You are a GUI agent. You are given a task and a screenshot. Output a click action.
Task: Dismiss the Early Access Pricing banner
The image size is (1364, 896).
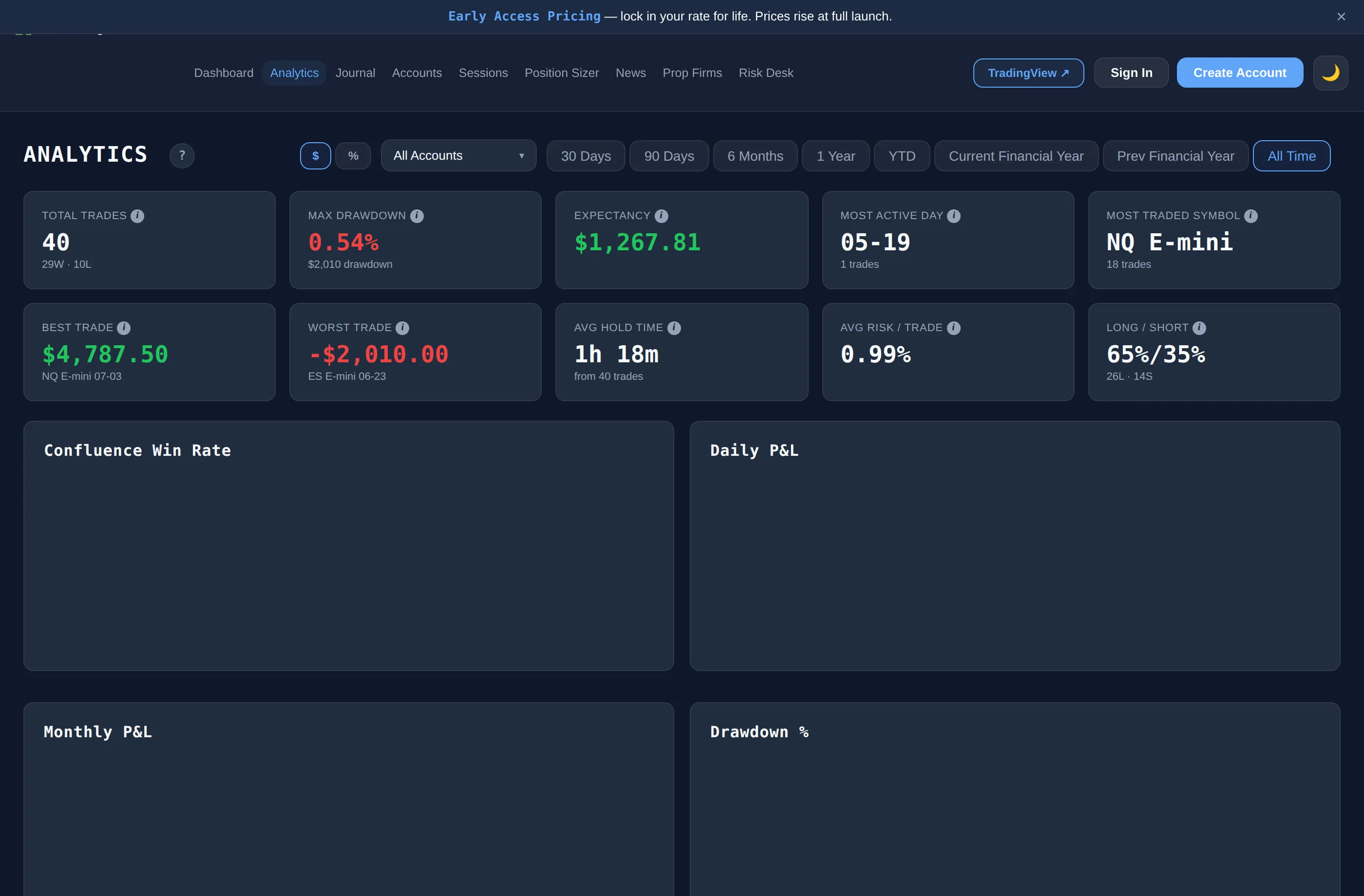[1341, 17]
